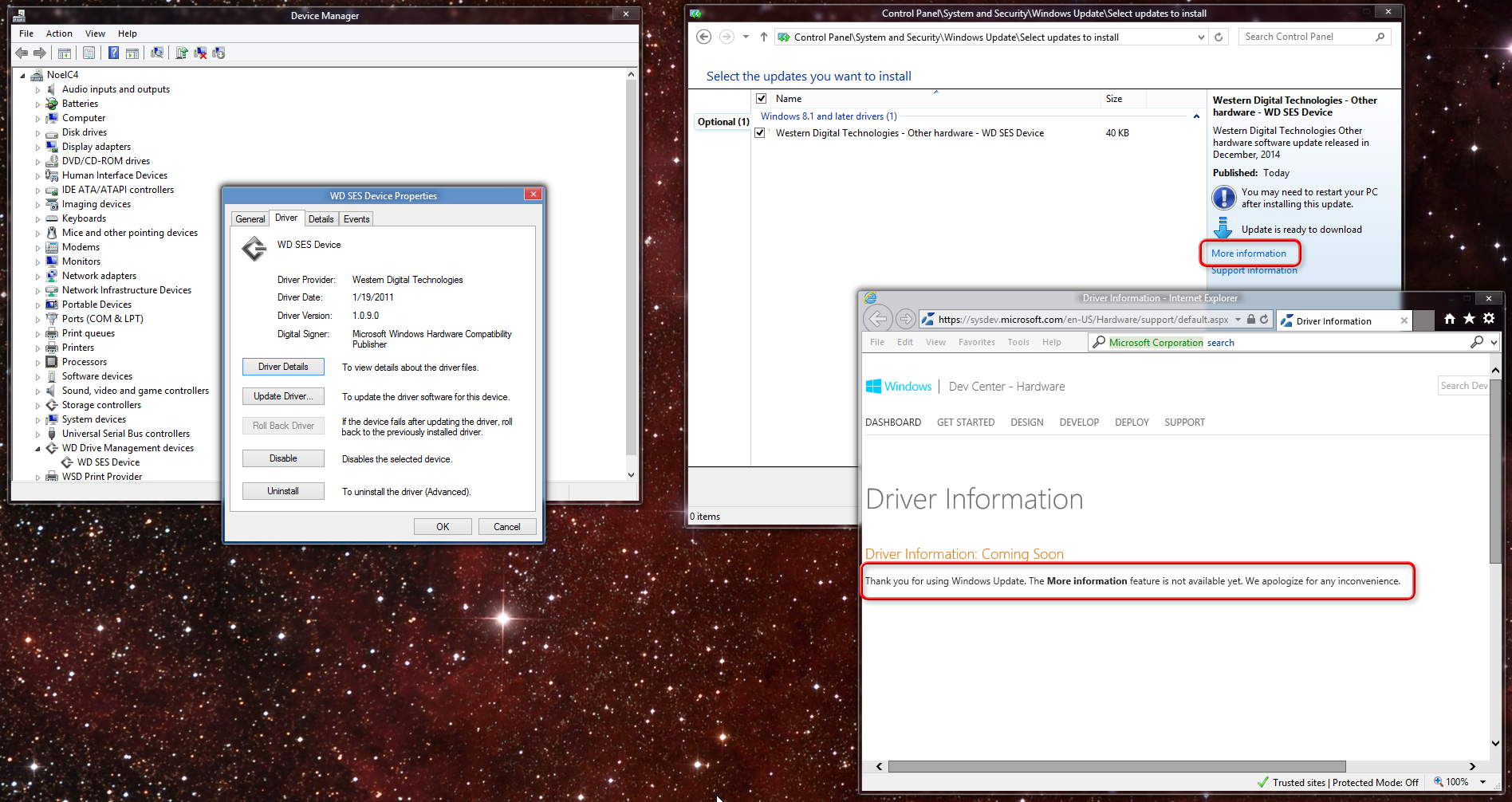This screenshot has width=1512, height=802.
Task: Open the Action menu in Device Manager
Action: (59, 33)
